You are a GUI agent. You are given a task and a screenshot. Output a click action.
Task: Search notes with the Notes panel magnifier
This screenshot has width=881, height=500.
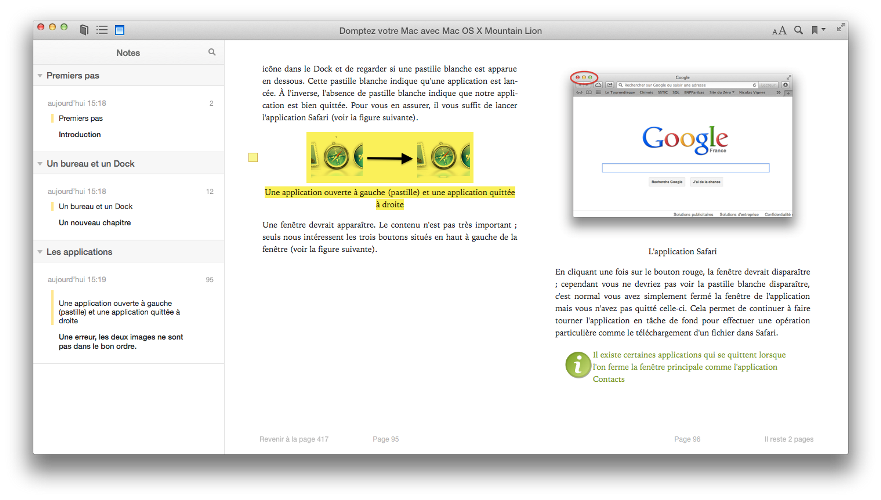pyautogui.click(x=212, y=52)
